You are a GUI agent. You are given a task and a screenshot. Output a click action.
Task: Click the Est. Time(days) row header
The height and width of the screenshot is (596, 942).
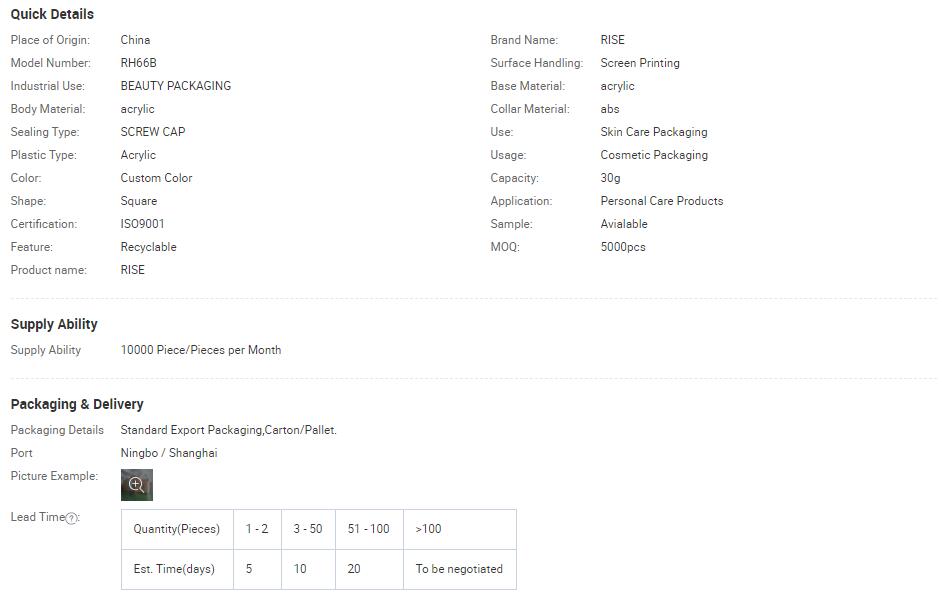177,568
